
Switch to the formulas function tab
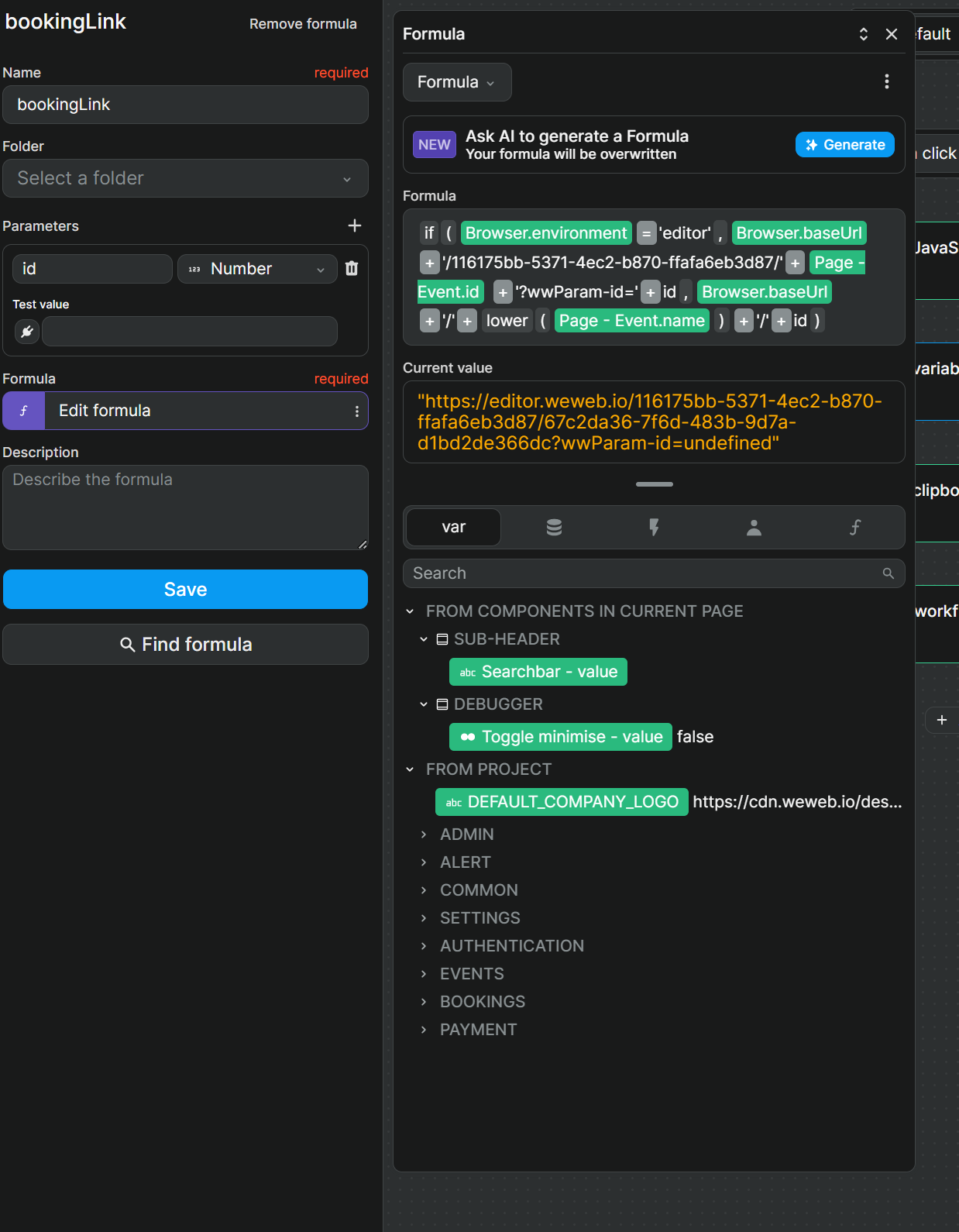854,528
